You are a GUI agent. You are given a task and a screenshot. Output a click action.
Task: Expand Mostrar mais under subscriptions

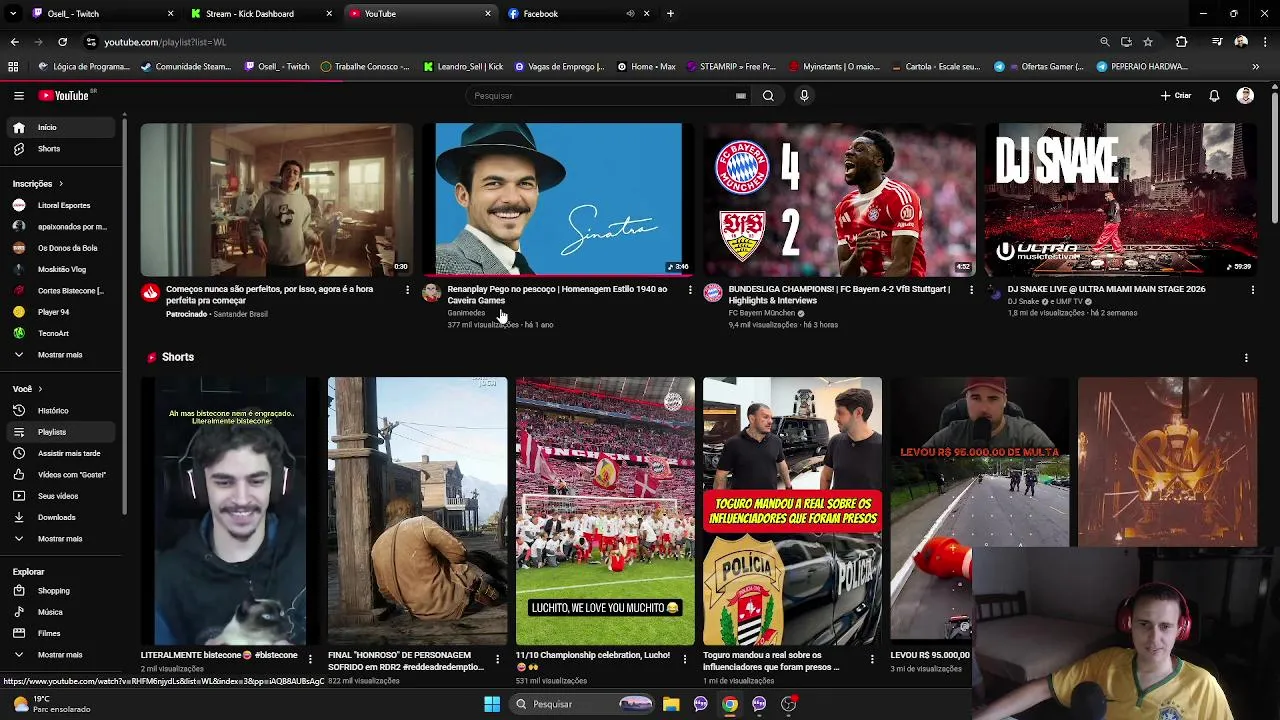[63, 355]
